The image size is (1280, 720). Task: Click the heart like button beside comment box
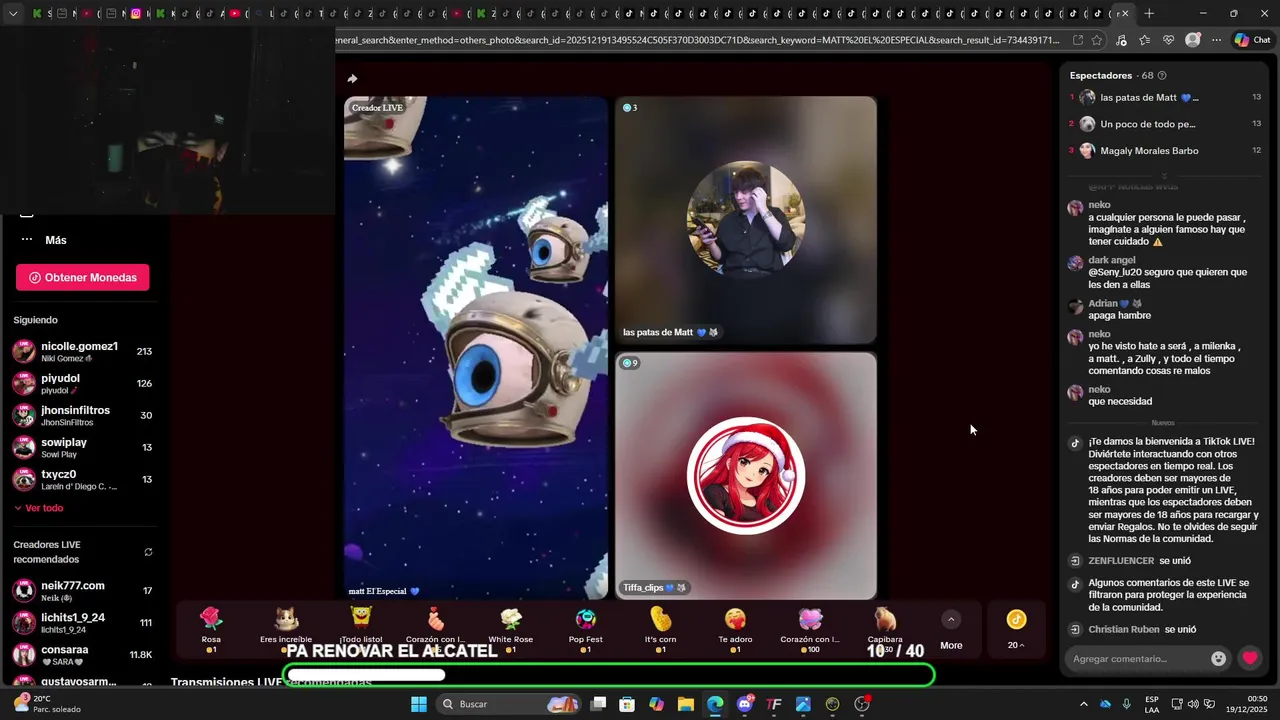pos(1250,658)
